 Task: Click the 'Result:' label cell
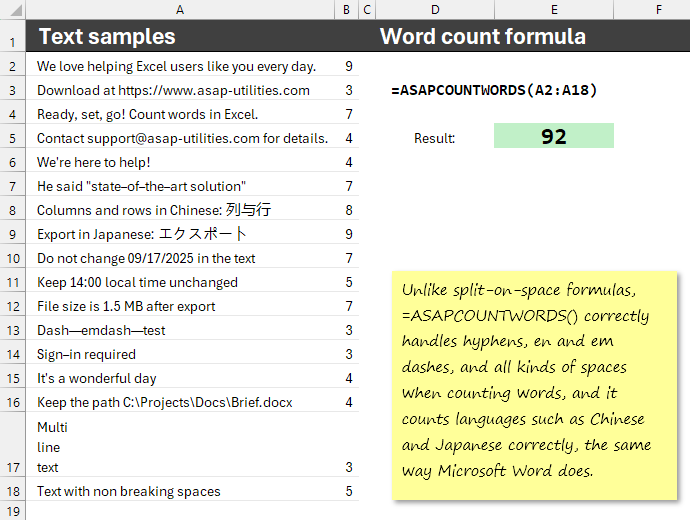click(435, 138)
